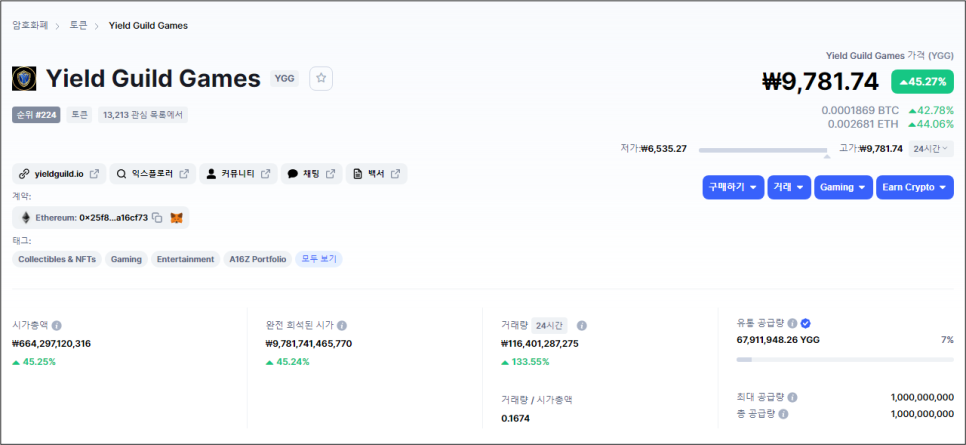Select the Gaming tag
The image size is (966, 445).
[x=126, y=259]
